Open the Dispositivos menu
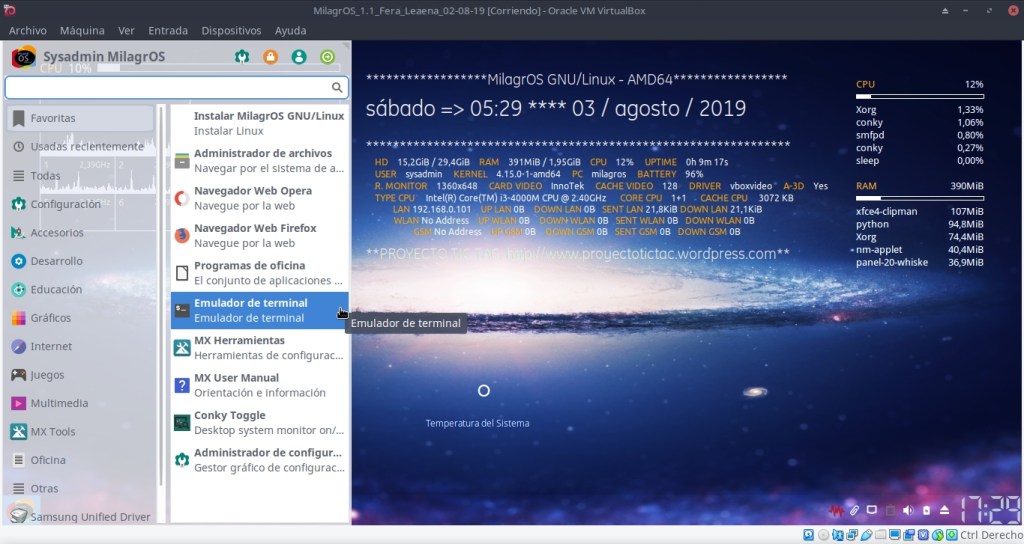 pos(231,31)
